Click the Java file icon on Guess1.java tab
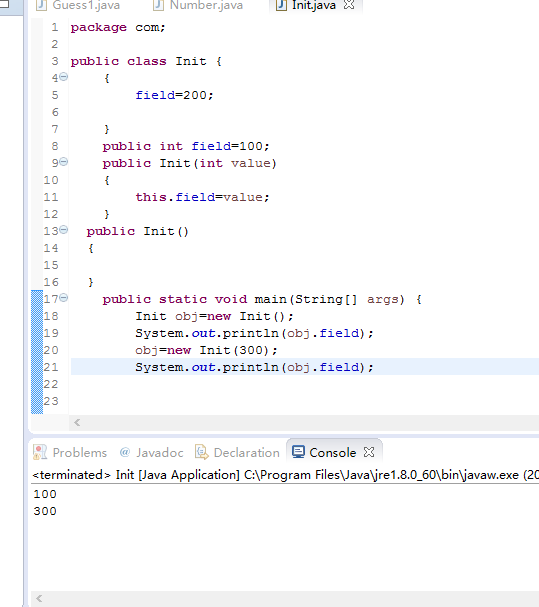This screenshot has width=539, height=607. [41, 5]
